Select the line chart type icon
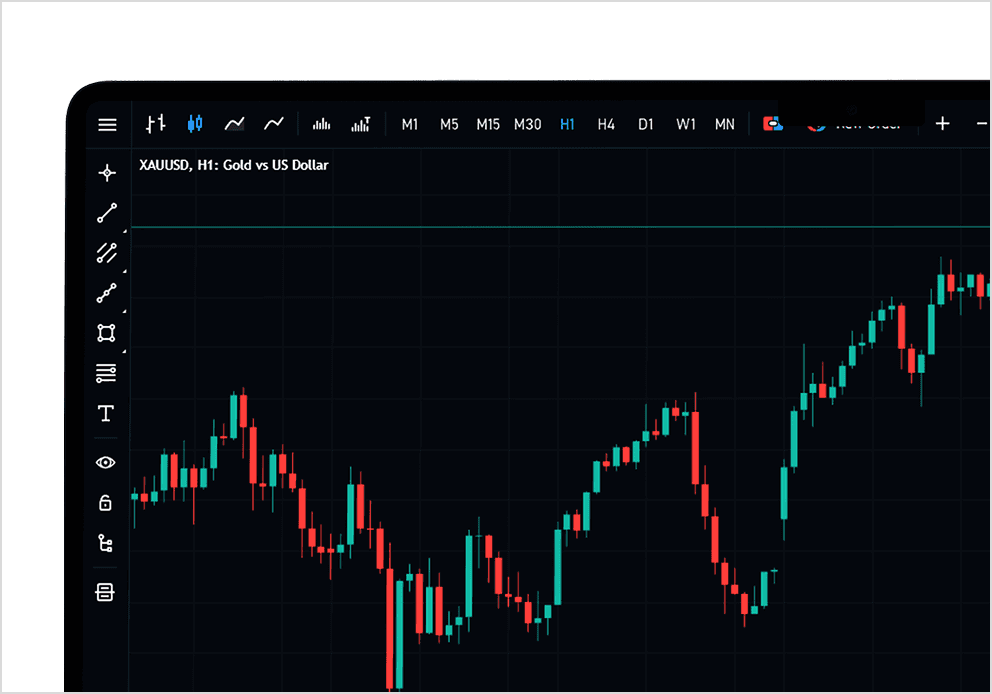The width and height of the screenshot is (992, 694). [x=274, y=123]
